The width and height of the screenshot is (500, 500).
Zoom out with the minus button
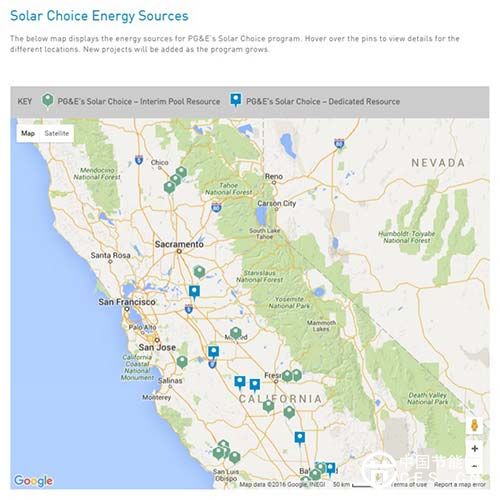(475, 465)
